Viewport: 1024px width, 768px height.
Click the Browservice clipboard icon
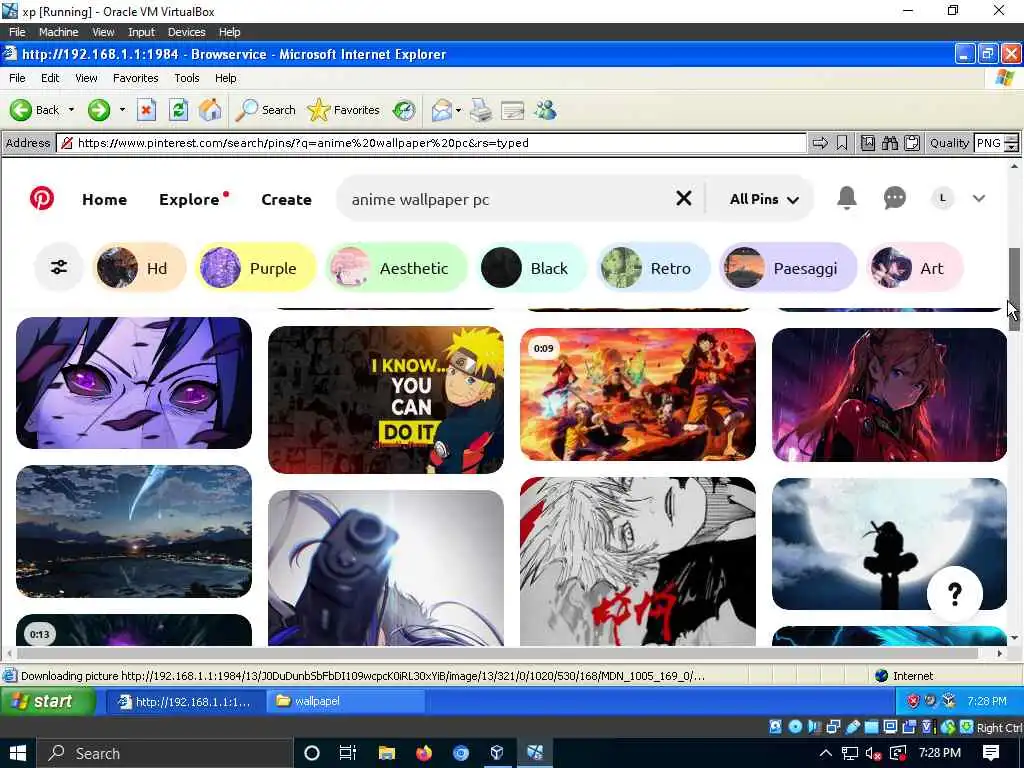(x=912, y=143)
